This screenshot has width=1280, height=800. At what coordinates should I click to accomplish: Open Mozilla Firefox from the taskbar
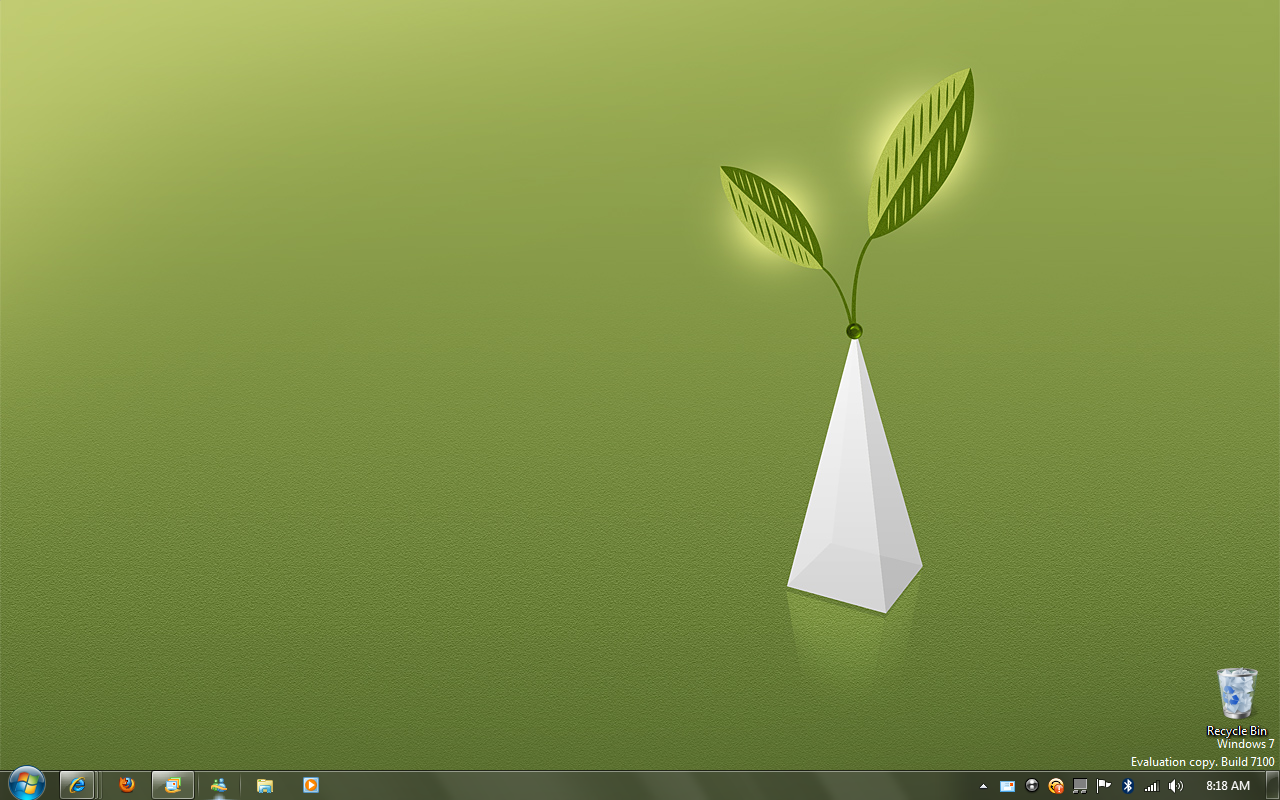click(127, 785)
